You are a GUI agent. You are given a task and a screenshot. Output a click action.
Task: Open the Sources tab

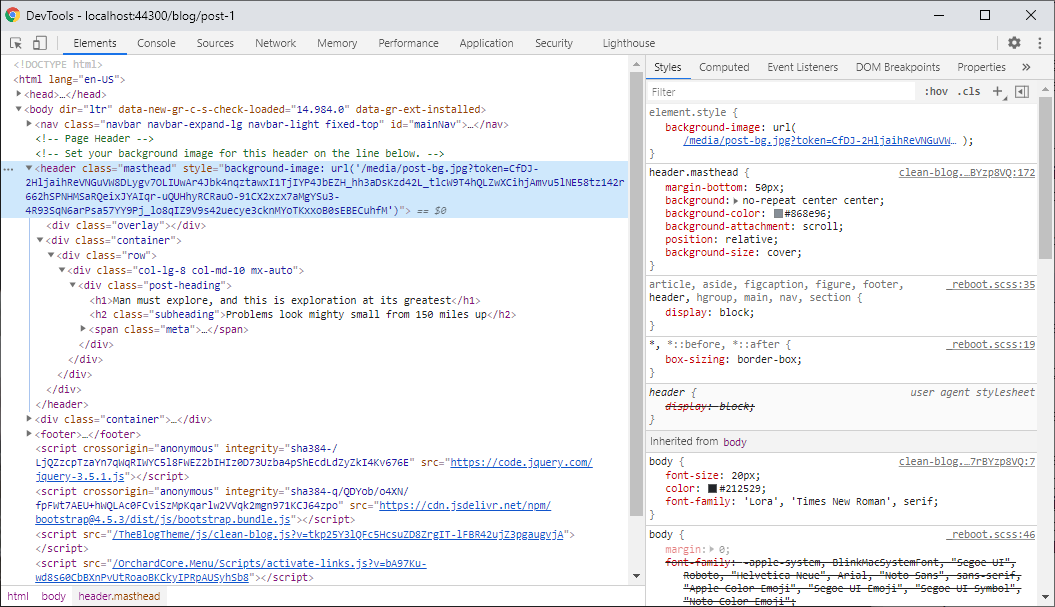pyautogui.click(x=215, y=43)
